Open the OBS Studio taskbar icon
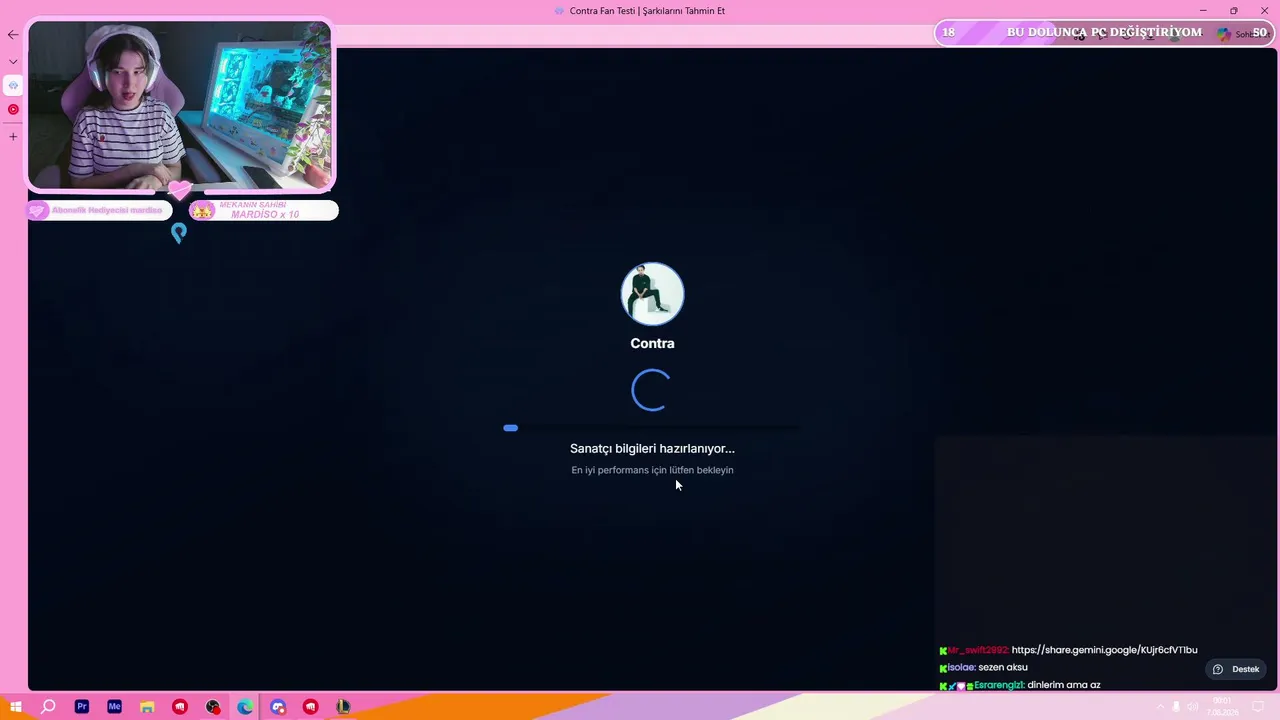Screen dimensions: 1280x720 (213, 707)
